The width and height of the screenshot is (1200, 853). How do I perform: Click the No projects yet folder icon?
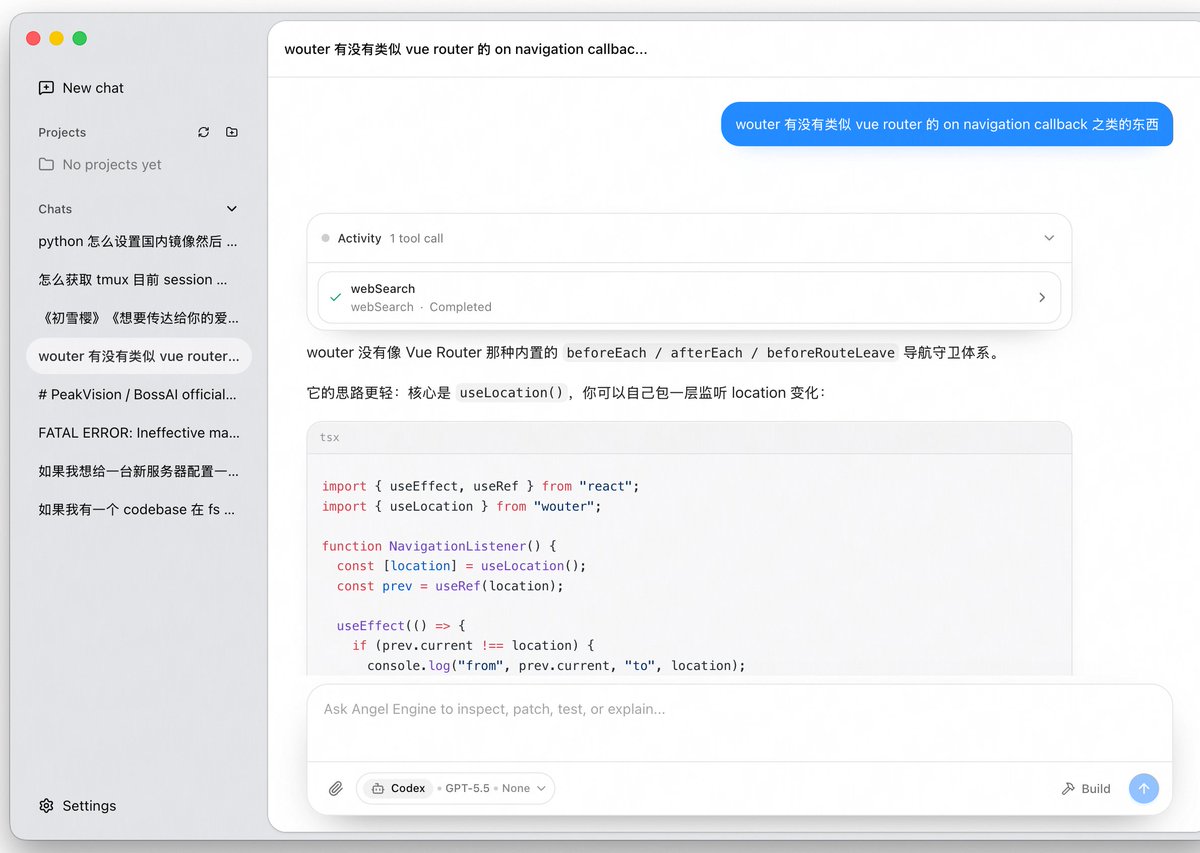click(x=46, y=164)
